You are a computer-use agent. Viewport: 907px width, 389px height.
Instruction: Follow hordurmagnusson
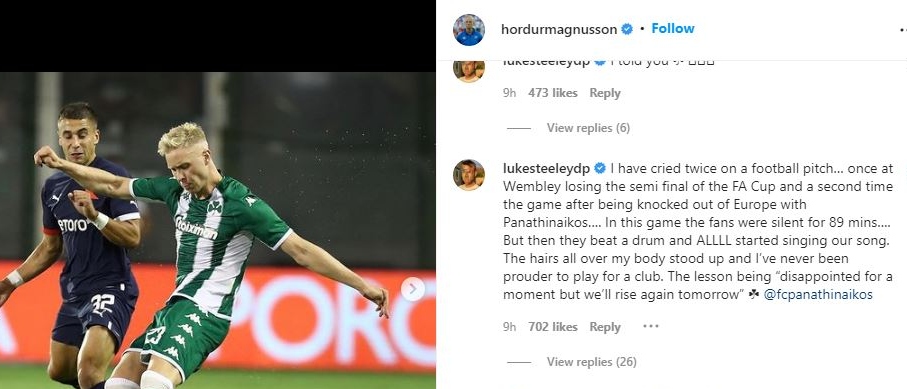(x=673, y=28)
